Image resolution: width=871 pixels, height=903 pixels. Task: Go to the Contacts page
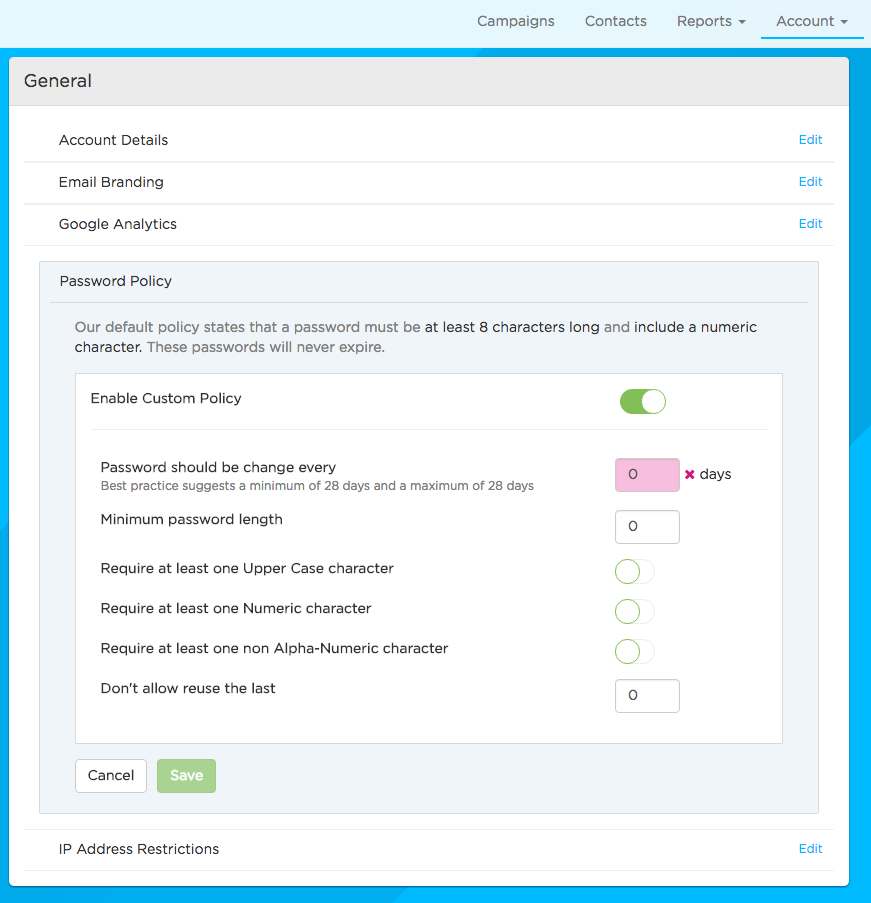(615, 21)
